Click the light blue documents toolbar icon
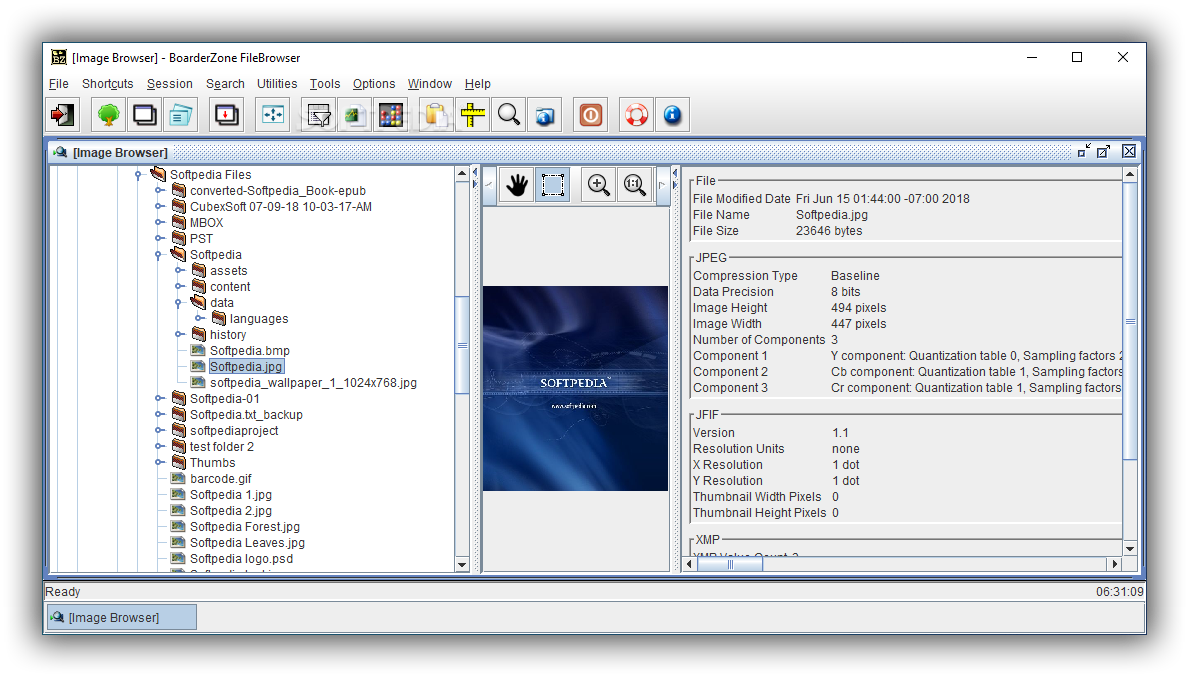This screenshot has width=1189, height=677. pyautogui.click(x=180, y=115)
